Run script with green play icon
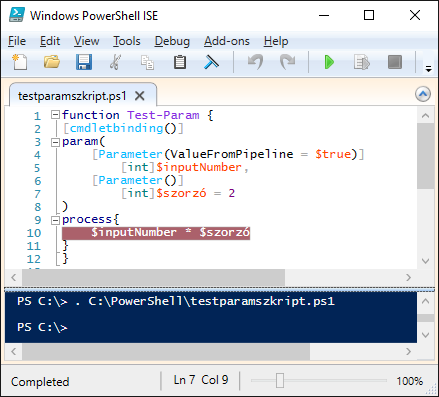 pos(329,62)
